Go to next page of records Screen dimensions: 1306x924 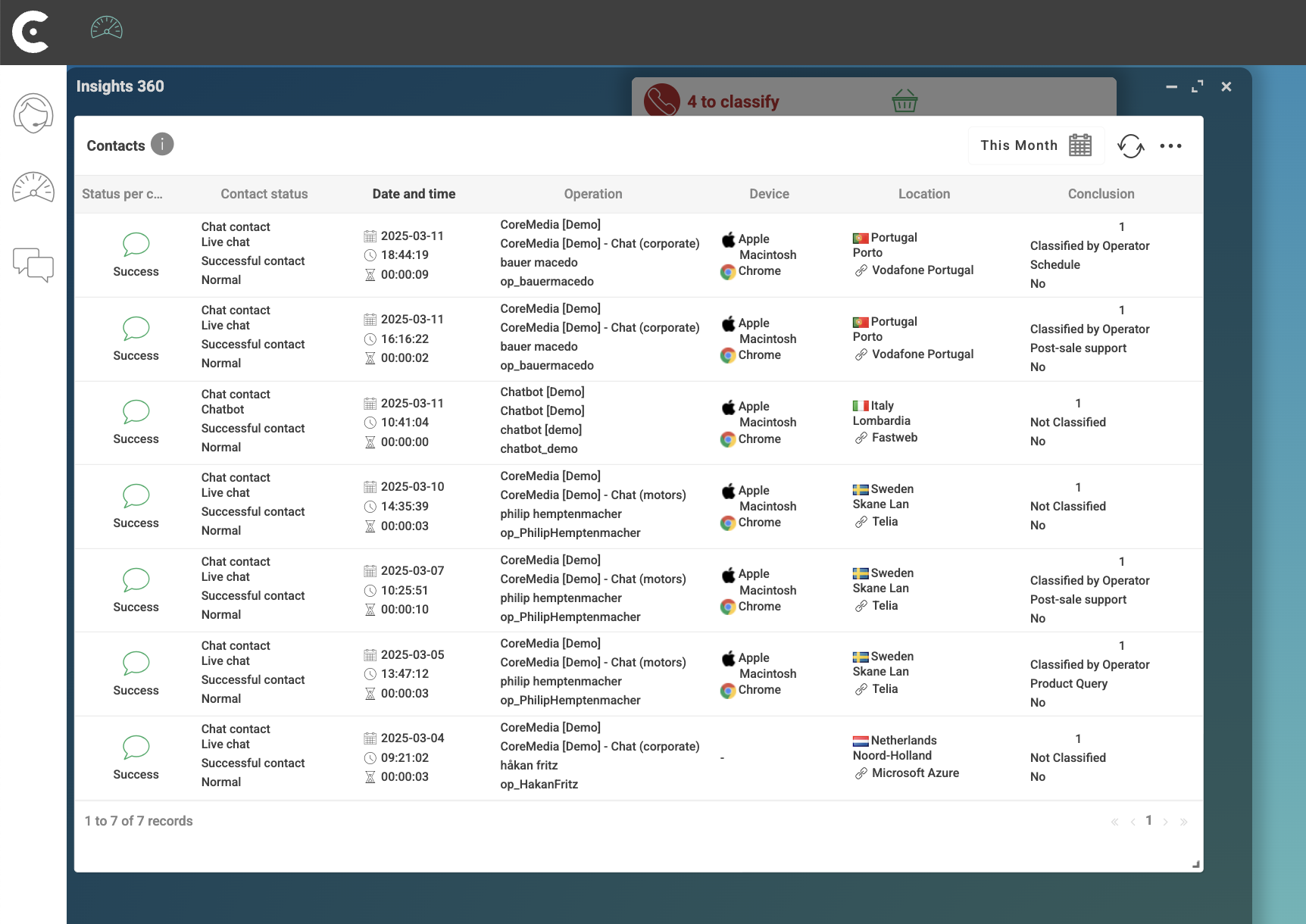point(1166,822)
